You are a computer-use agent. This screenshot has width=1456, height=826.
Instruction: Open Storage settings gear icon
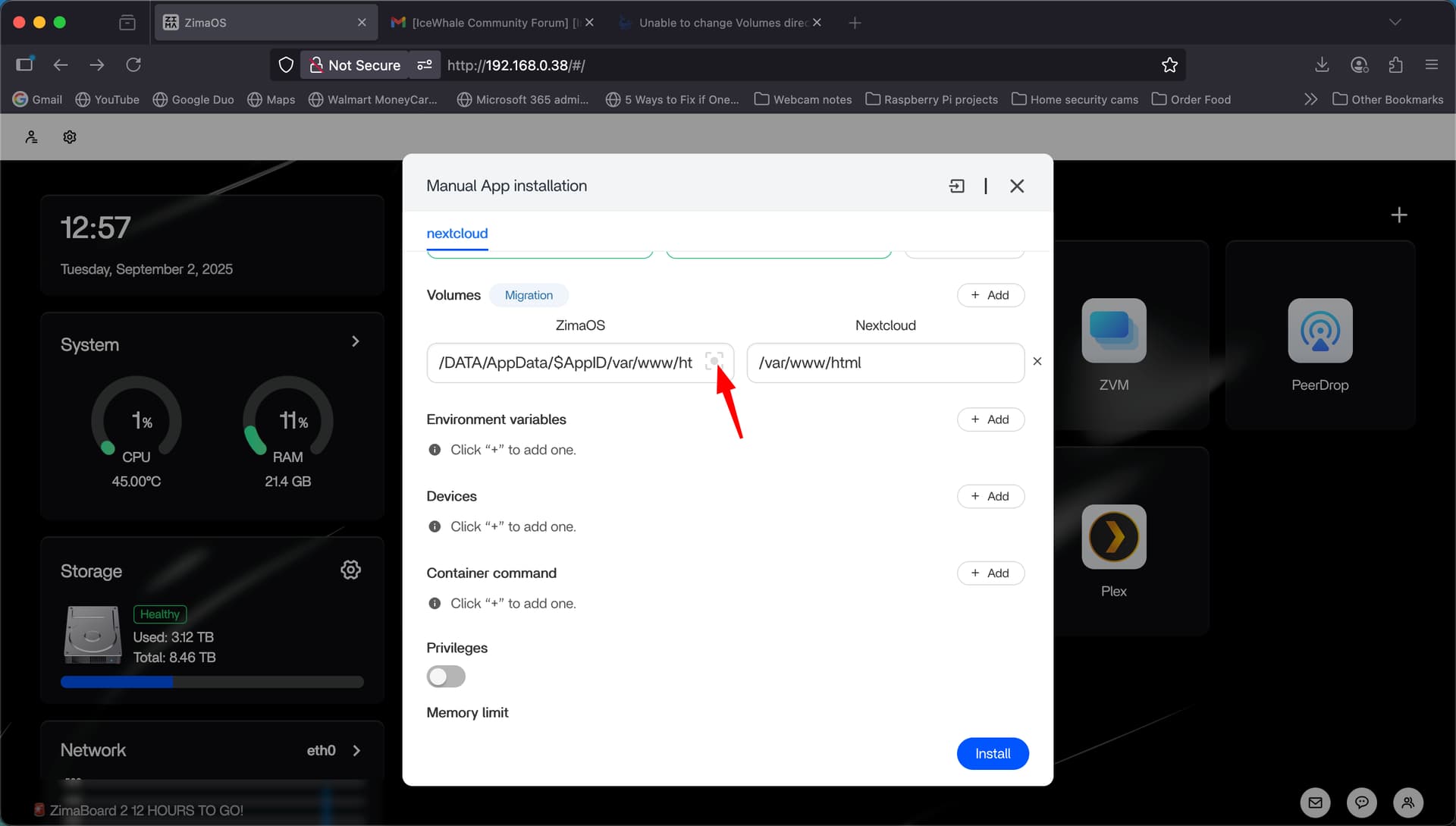click(350, 570)
